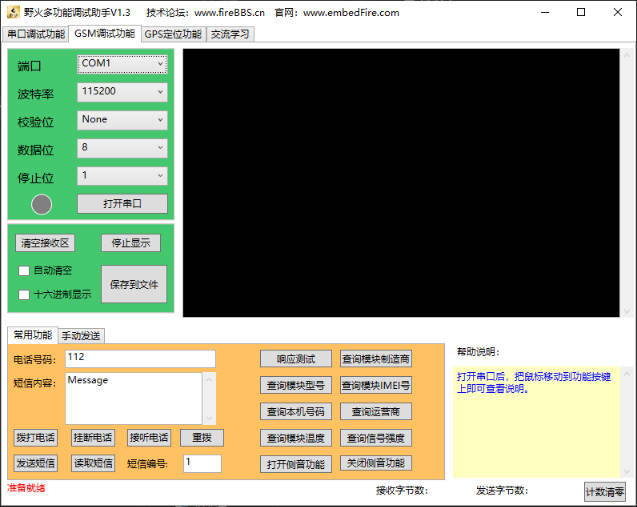Select the GSM调试功能 tab
Screen dimensions: 637x507
(105, 34)
